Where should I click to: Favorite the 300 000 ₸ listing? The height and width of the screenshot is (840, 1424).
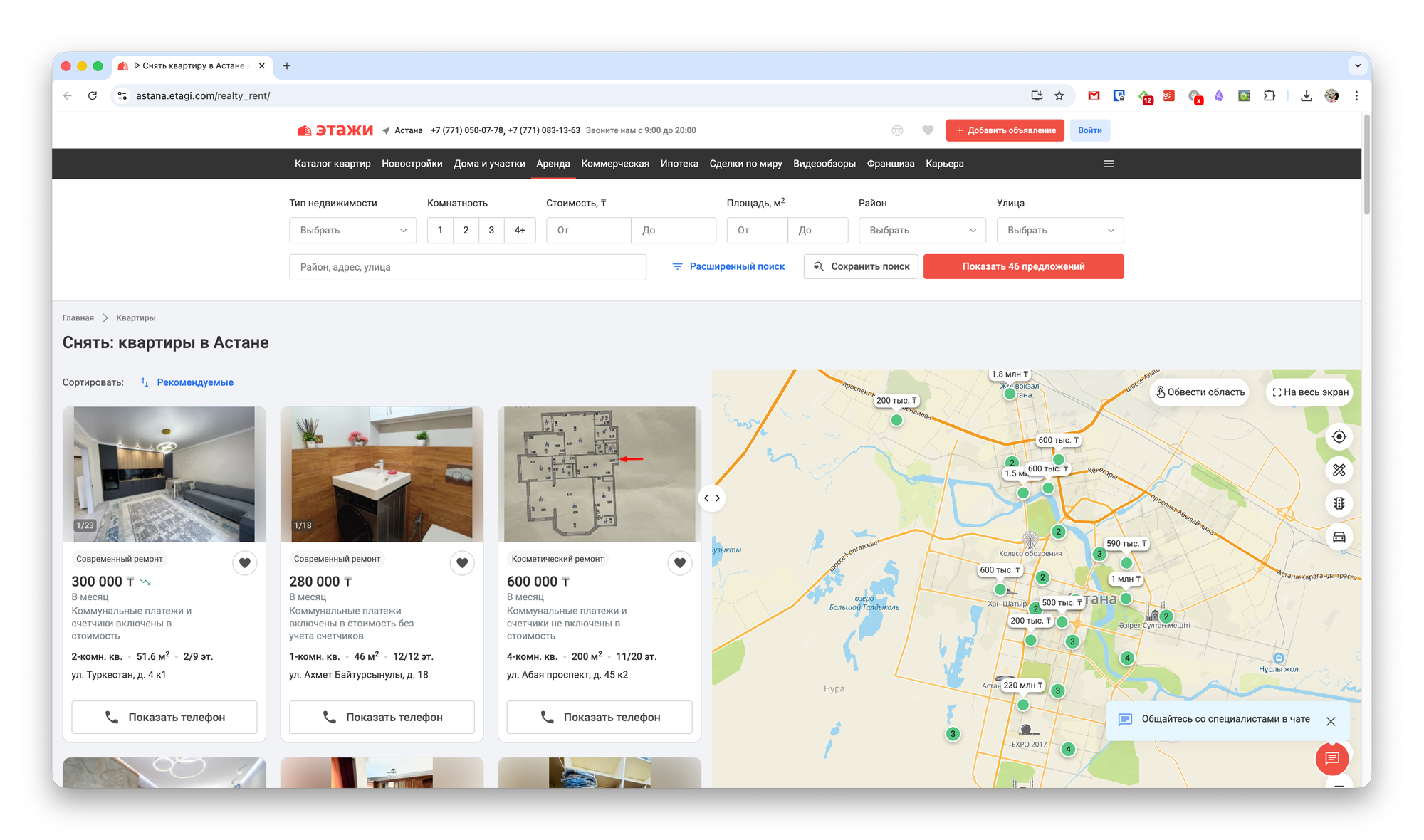(x=244, y=563)
